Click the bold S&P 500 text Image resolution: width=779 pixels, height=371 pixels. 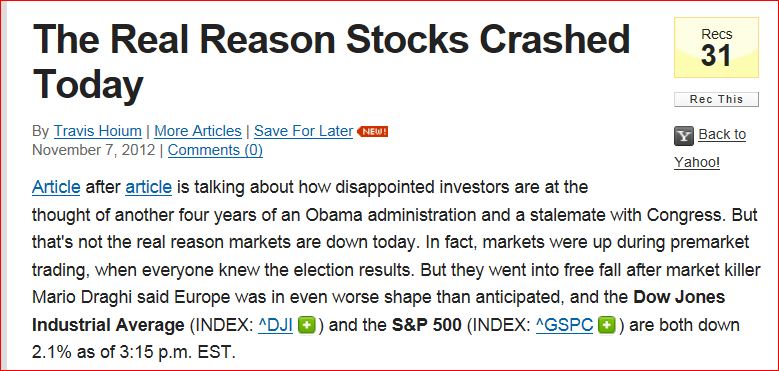pos(427,326)
